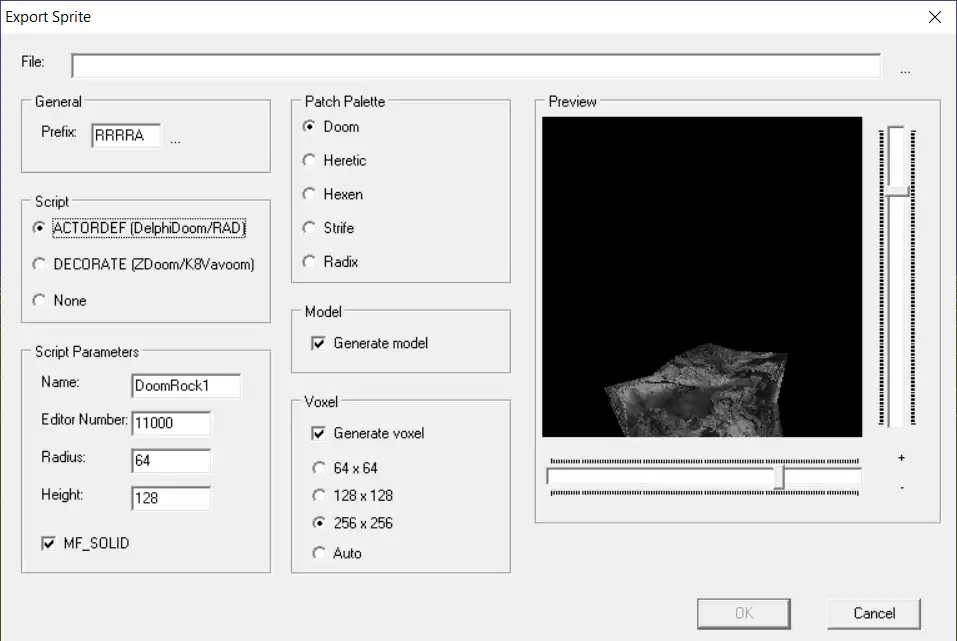Click the plus zoom icon
The image size is (957, 641).
(901, 458)
